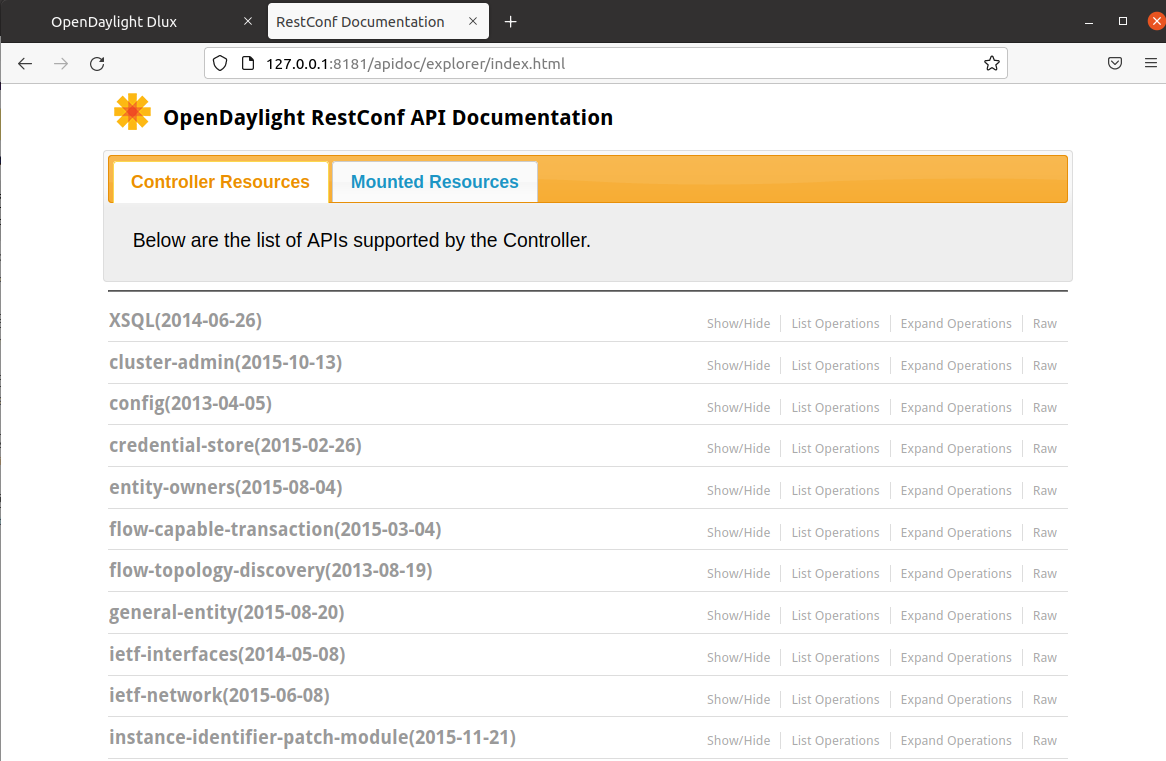Switch to the OpenDaylight Dlux browser tab
This screenshot has width=1166, height=761.
tap(114, 22)
